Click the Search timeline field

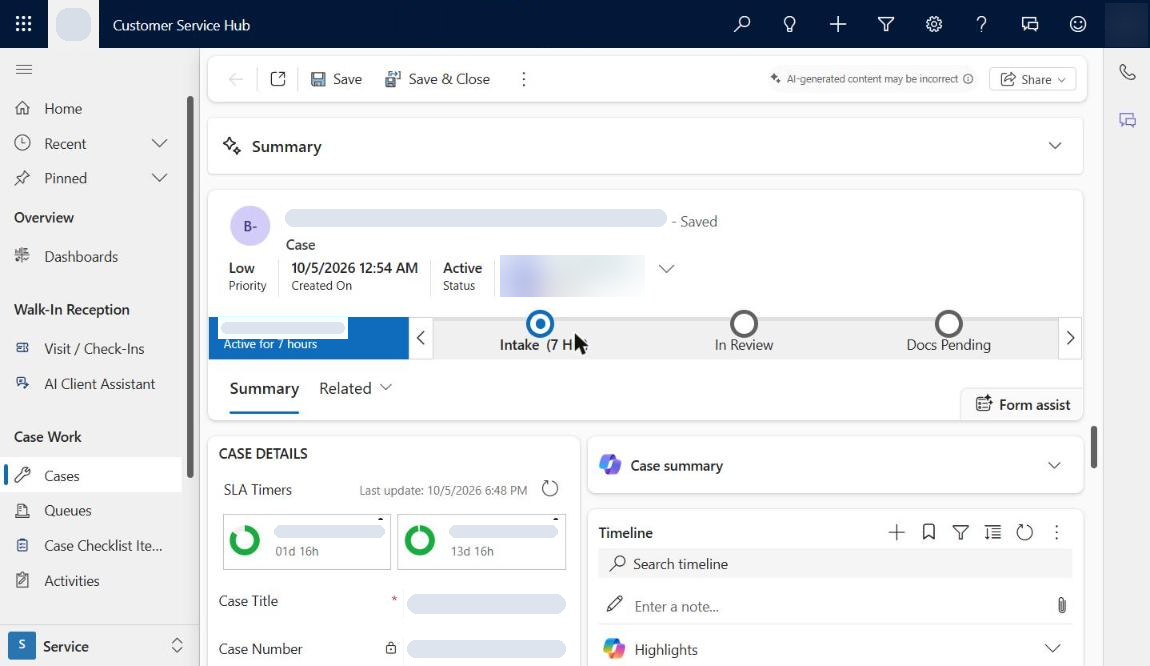click(835, 563)
